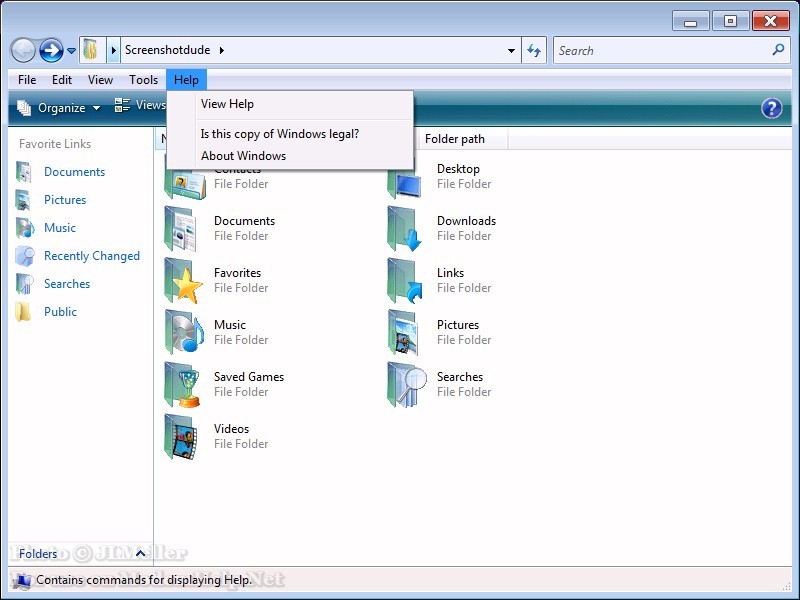
Task: Click the Documents folder name in file list
Action: pos(244,221)
